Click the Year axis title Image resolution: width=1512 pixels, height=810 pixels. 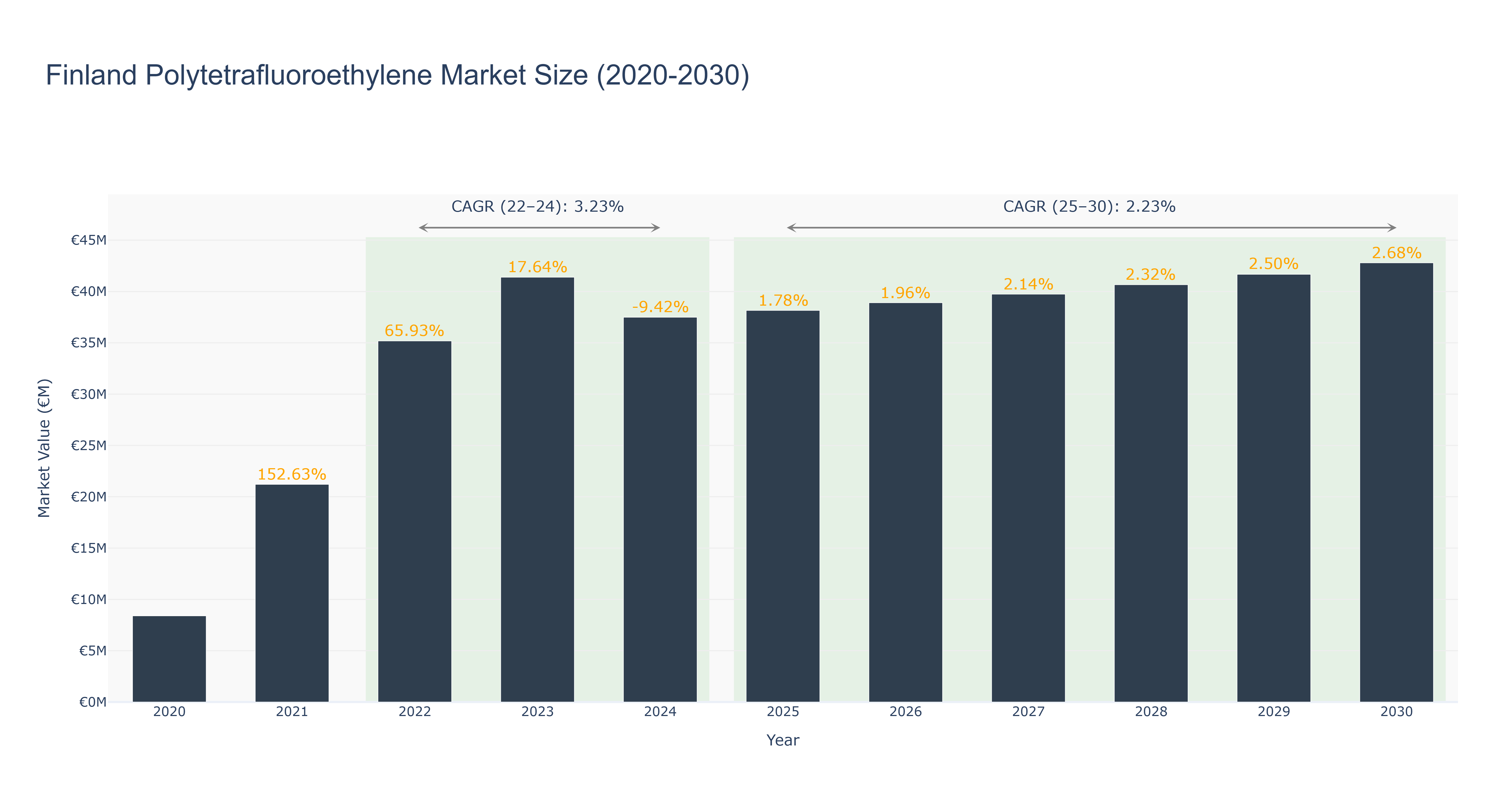click(x=782, y=740)
